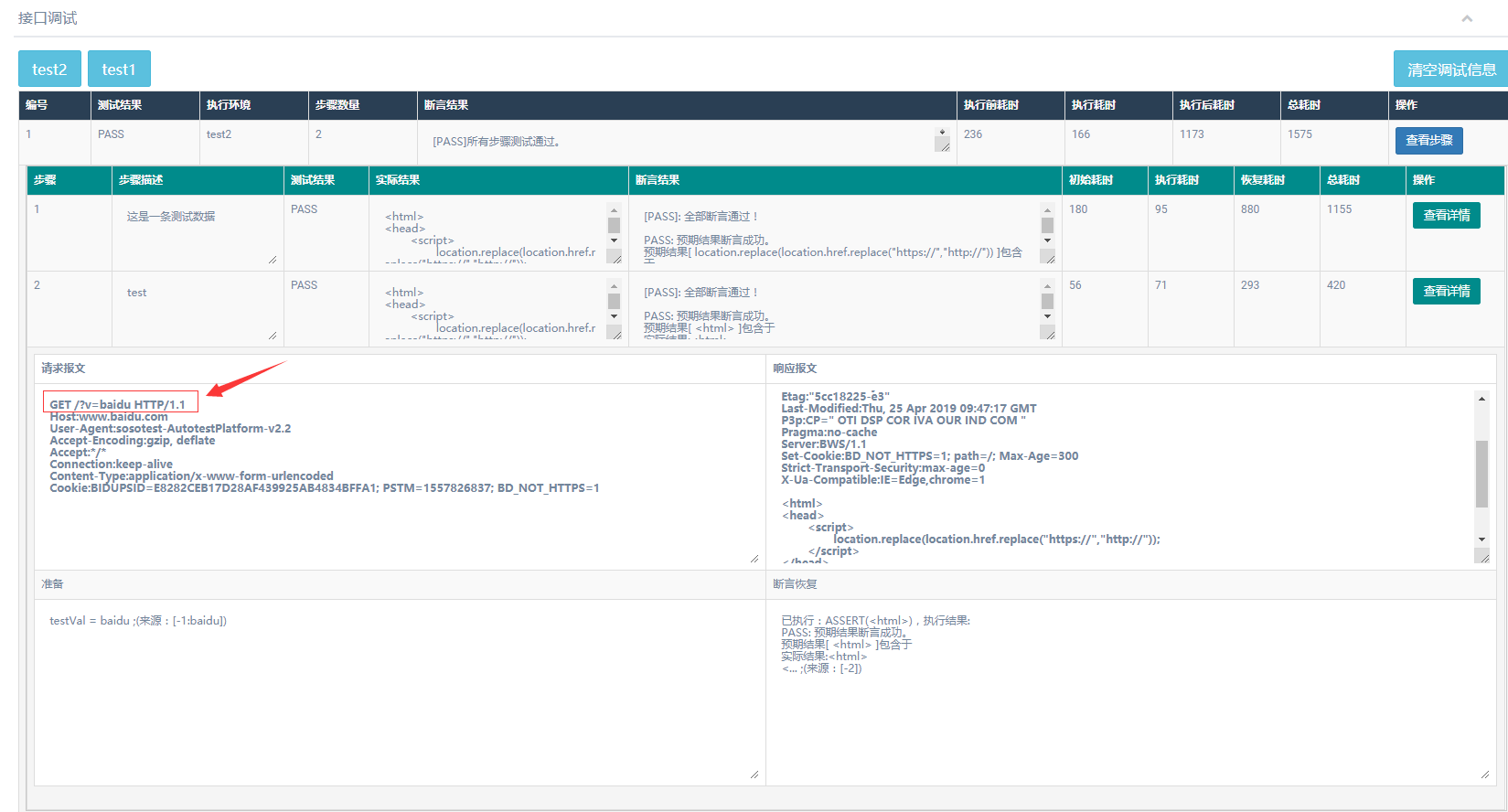Image resolution: width=1508 pixels, height=812 pixels.
Task: Switch to the test2 tab
Action: [x=49, y=69]
